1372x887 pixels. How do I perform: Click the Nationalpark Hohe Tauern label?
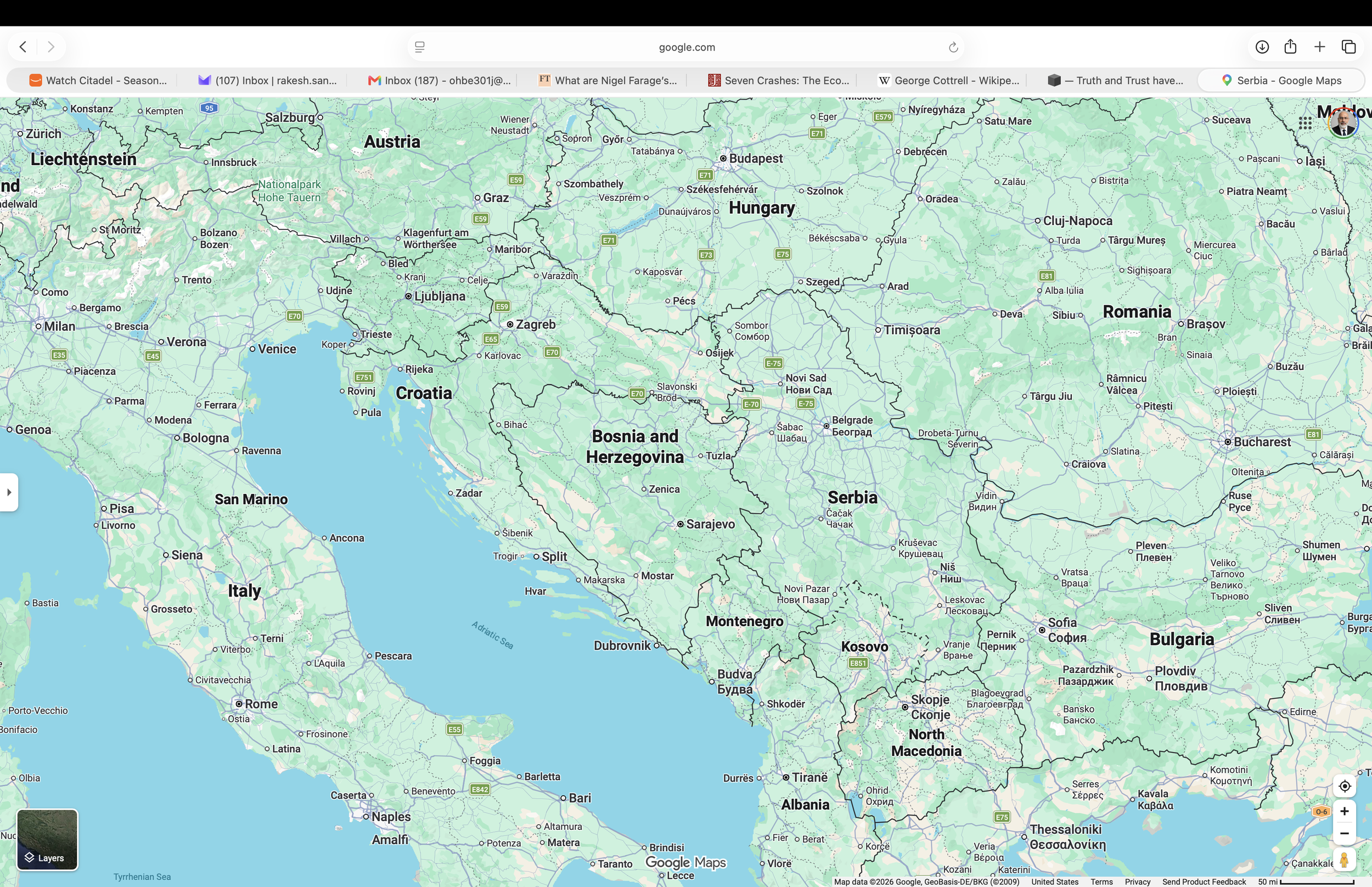click(x=289, y=190)
